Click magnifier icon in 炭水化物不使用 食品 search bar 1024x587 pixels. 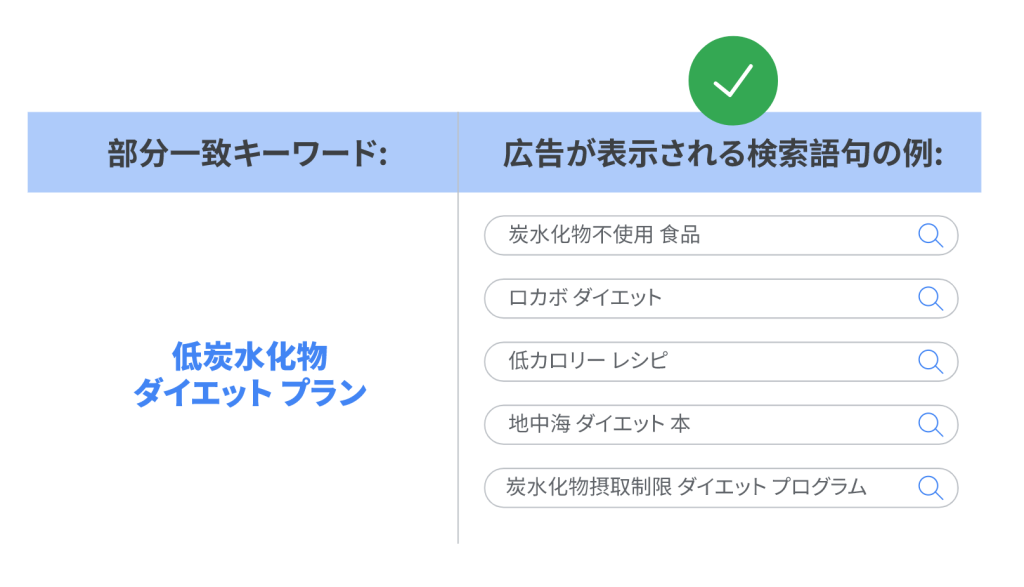tap(931, 235)
